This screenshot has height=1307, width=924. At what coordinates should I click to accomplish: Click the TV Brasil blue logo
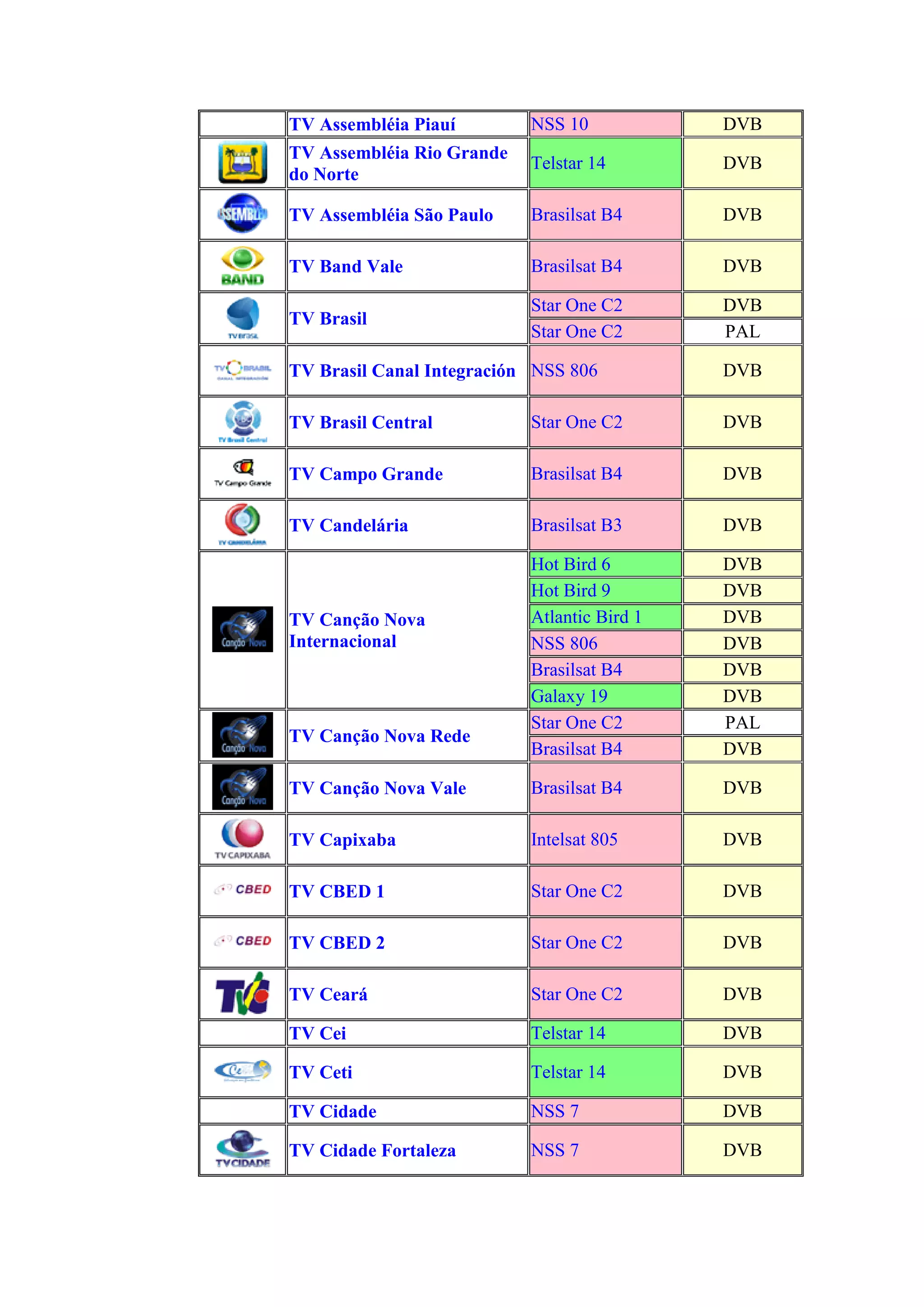[243, 318]
